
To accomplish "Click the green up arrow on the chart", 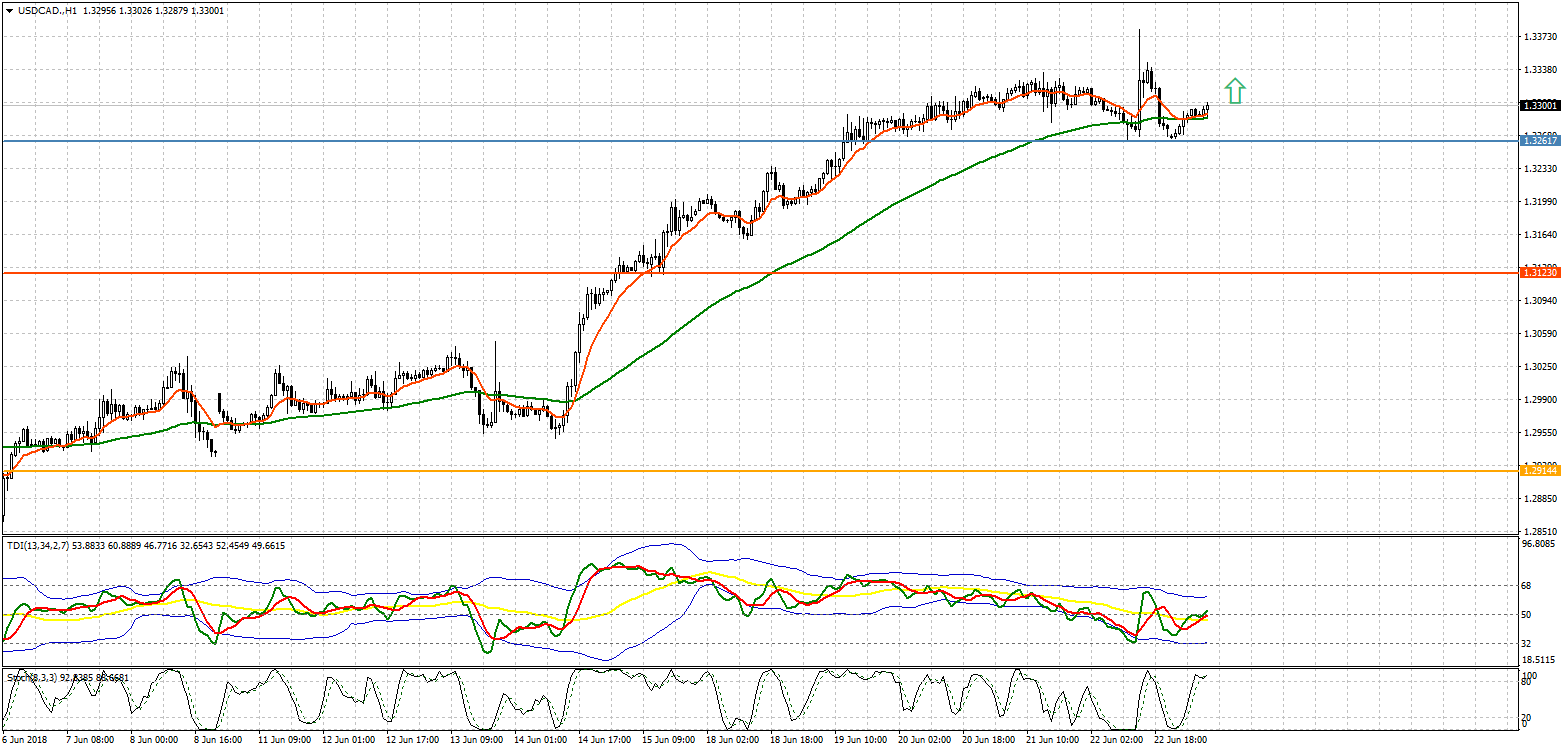I will tap(1235, 91).
